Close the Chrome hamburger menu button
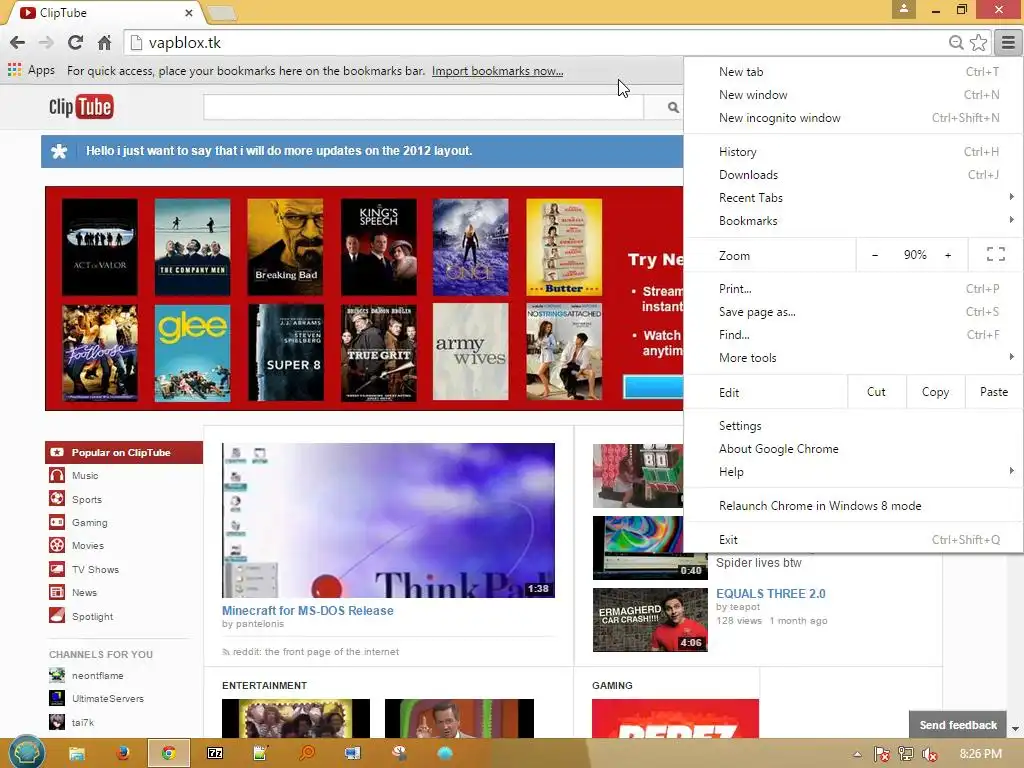Screen dimensions: 1024x768 [x=1008, y=43]
